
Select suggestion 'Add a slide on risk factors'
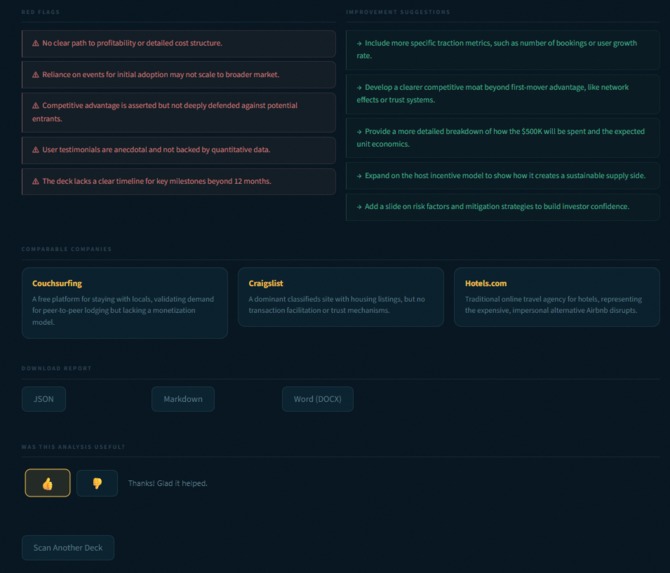(x=497, y=206)
